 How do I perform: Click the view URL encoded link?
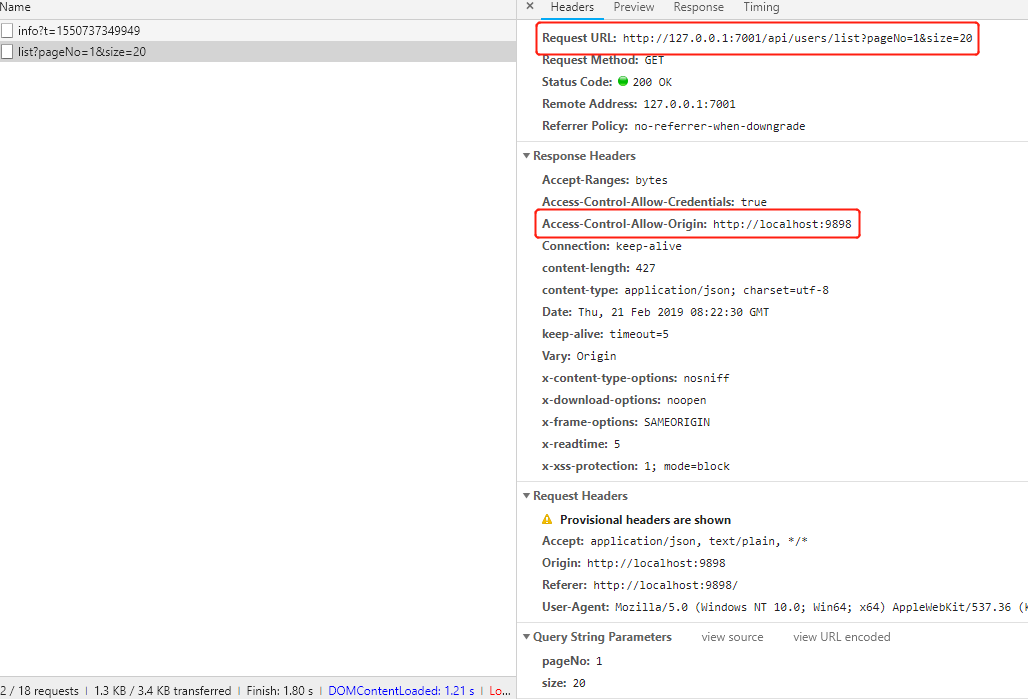[x=841, y=637]
